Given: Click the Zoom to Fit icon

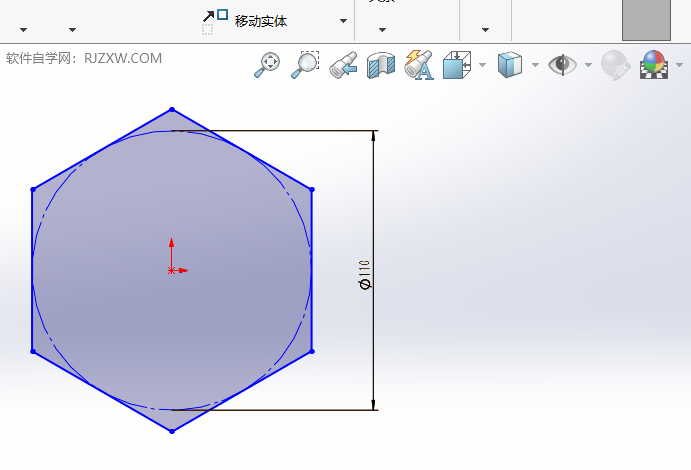Looking at the screenshot, I should pos(267,65).
